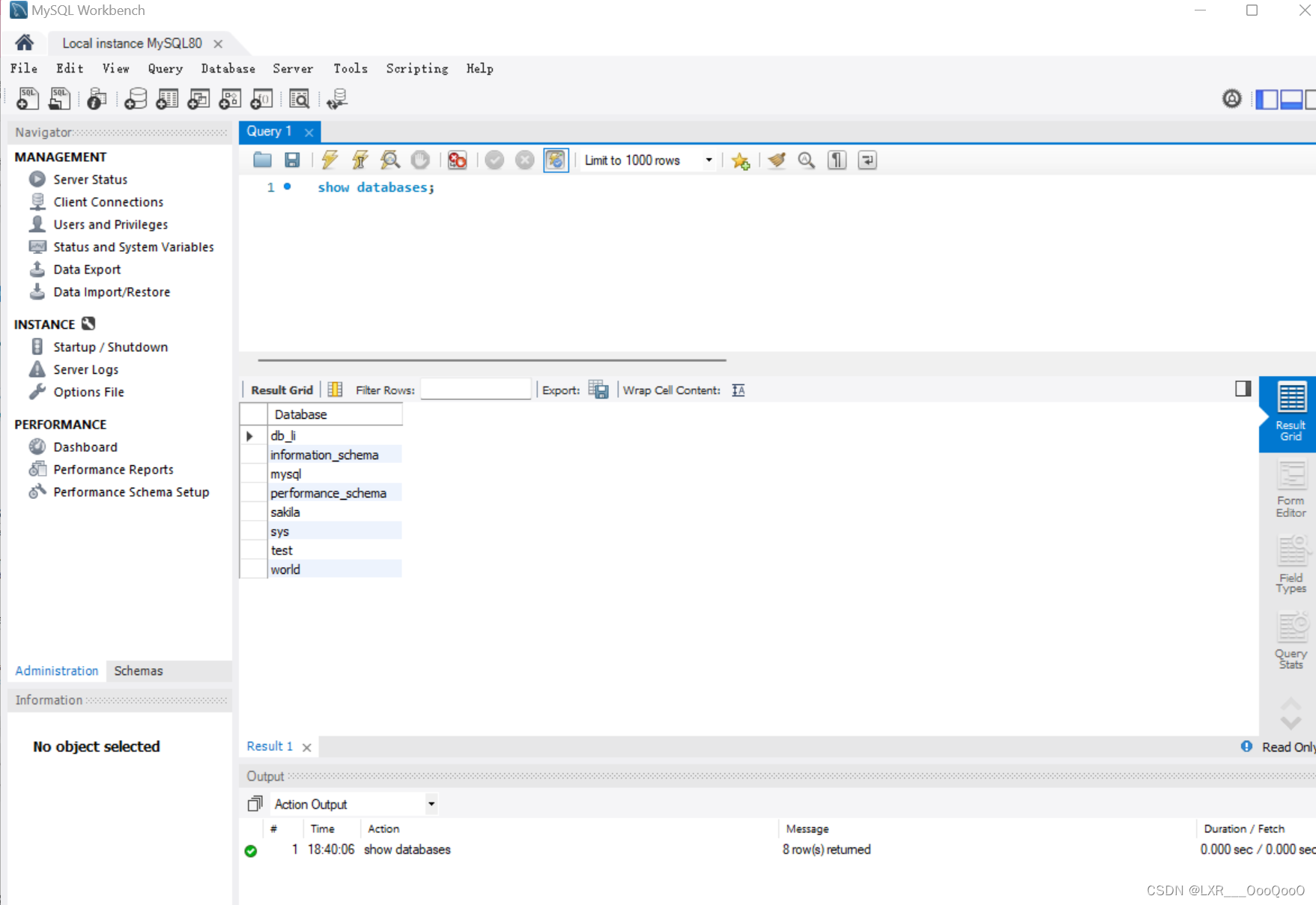
Task: Switch to Form Editor view
Action: [x=1291, y=490]
